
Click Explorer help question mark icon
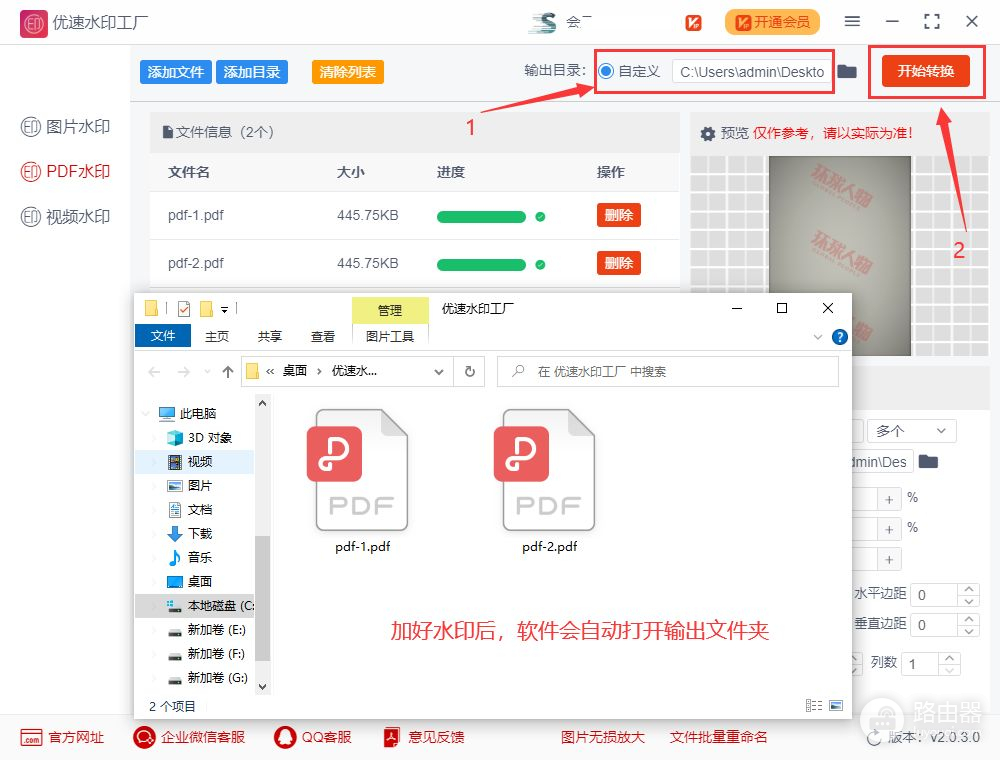[x=840, y=337]
